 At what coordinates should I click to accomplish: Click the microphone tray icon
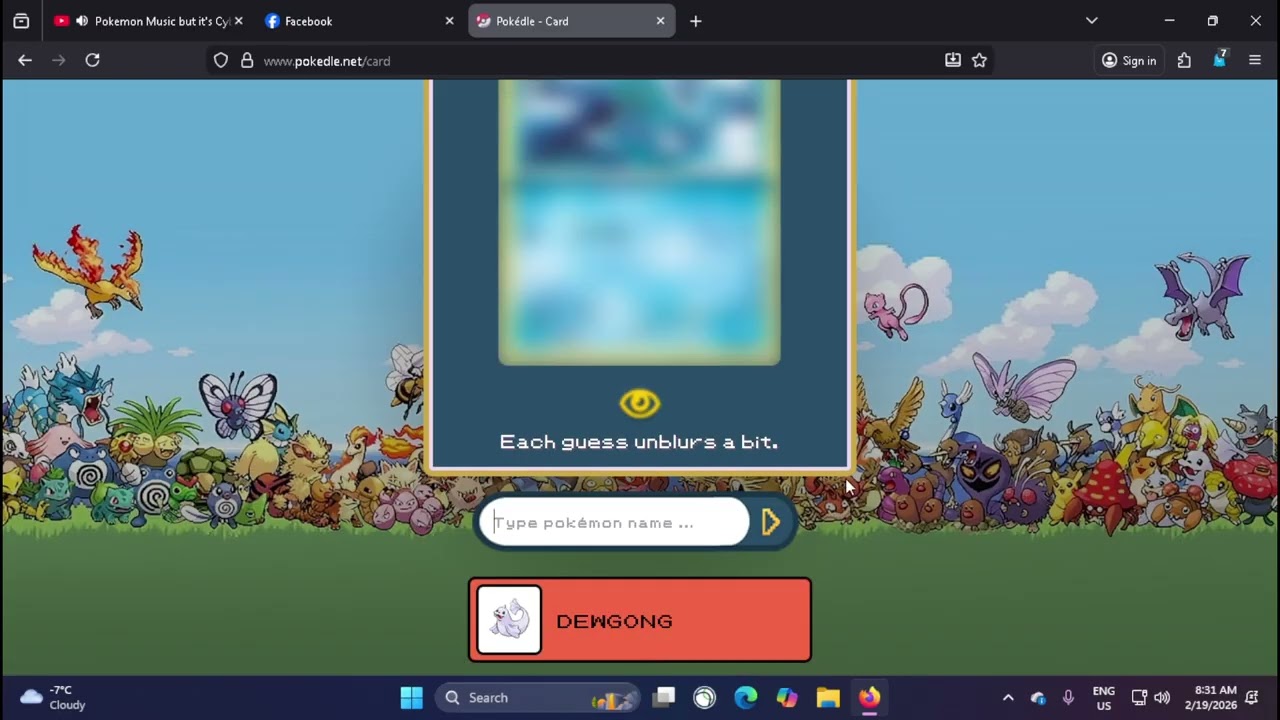[1068, 698]
